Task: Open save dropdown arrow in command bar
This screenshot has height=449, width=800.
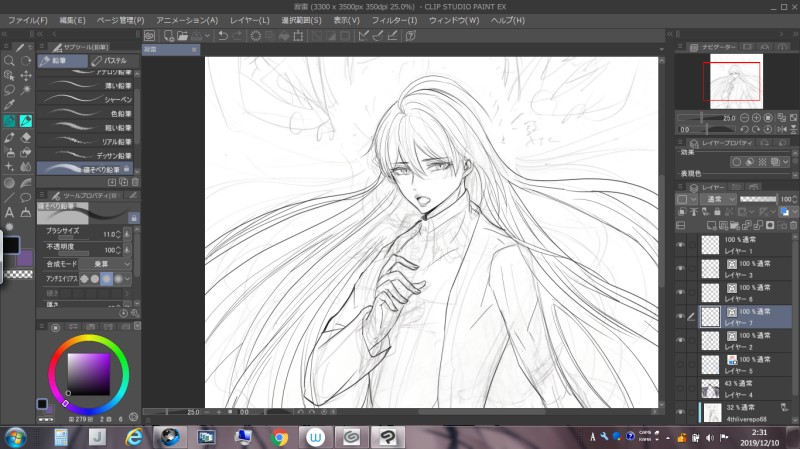Action: point(208,36)
